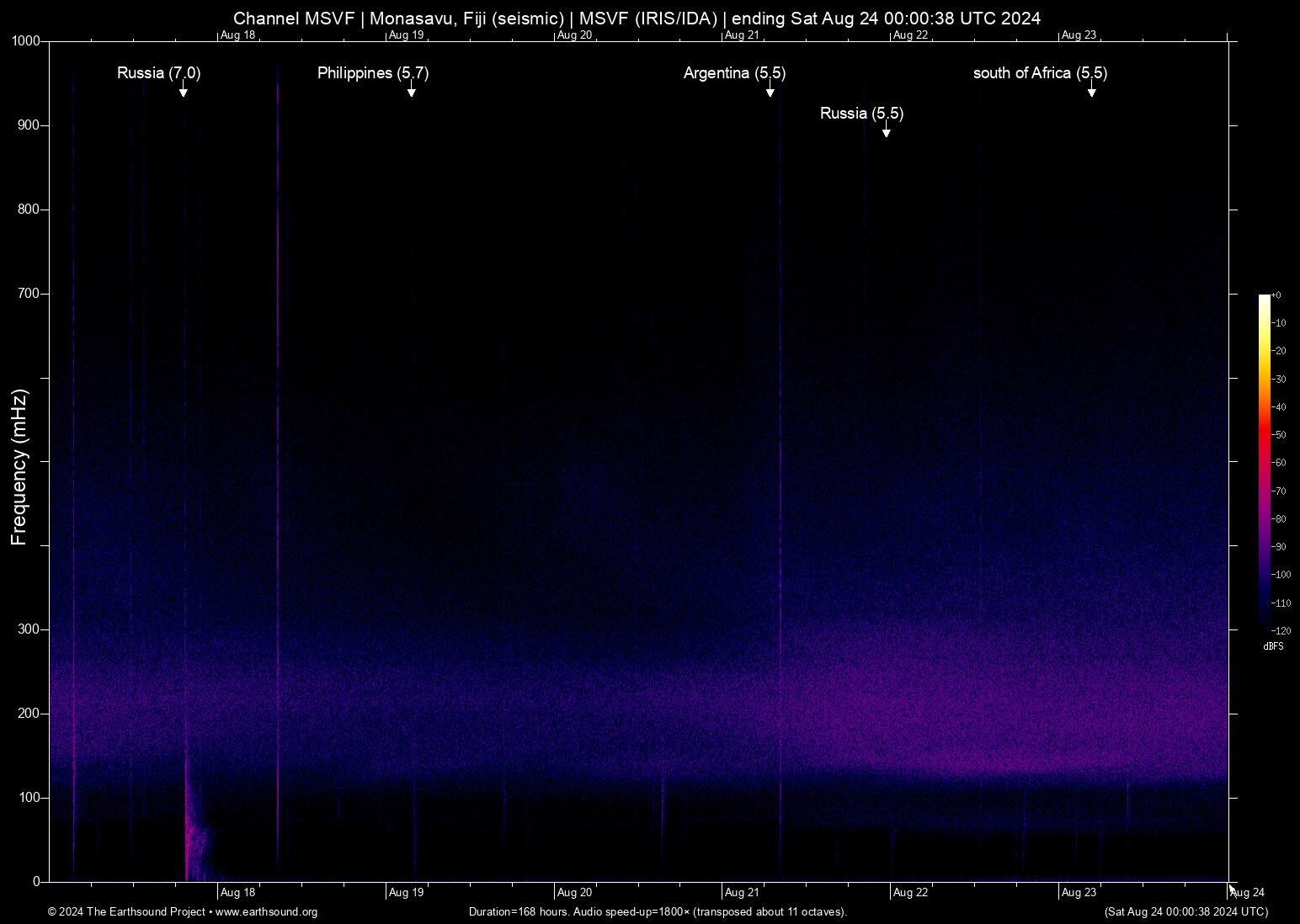
Task: Click the Aug 21 label on the top axis
Action: click(743, 35)
